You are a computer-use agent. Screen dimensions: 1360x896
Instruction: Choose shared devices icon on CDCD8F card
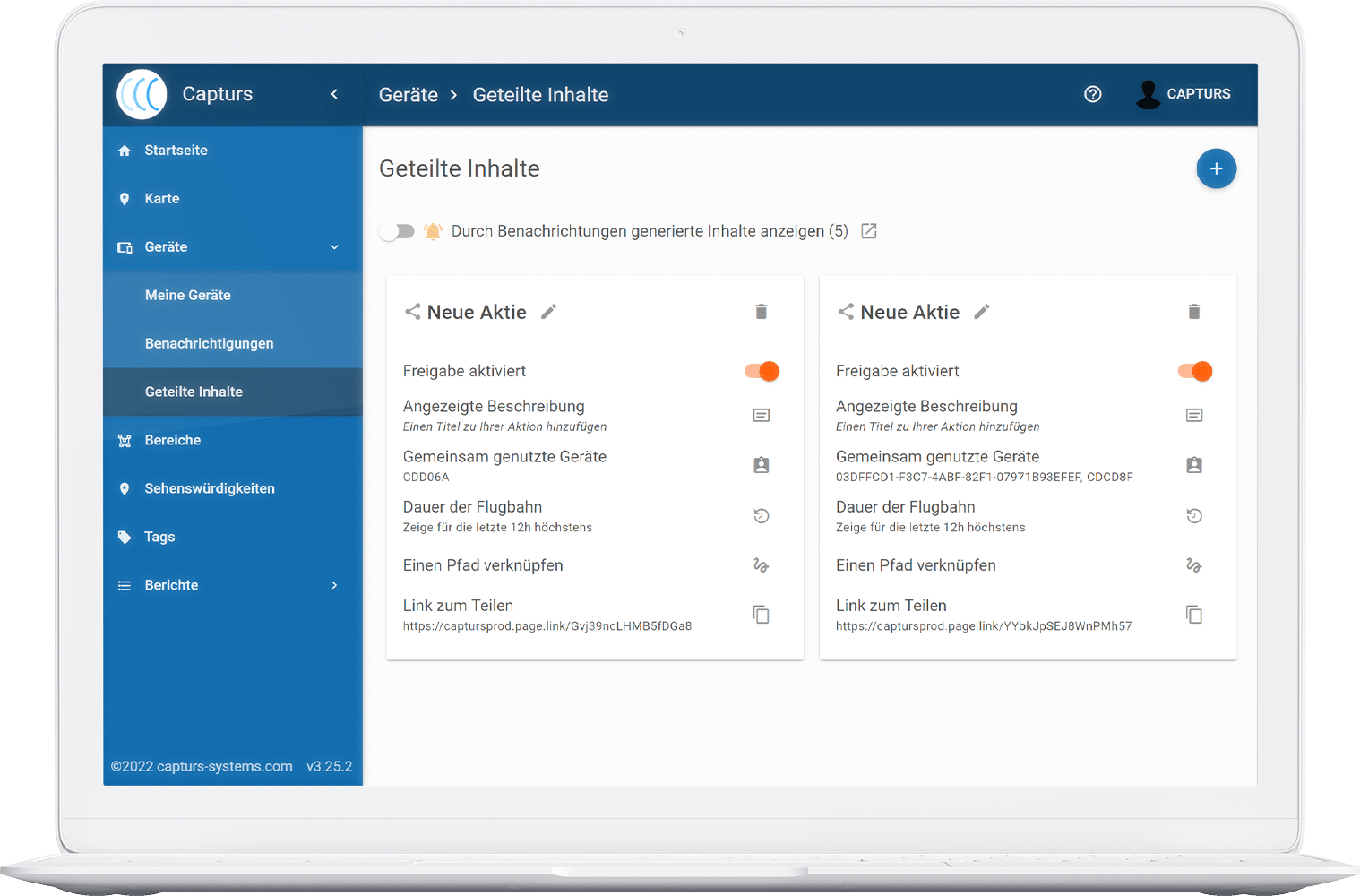(x=1194, y=465)
